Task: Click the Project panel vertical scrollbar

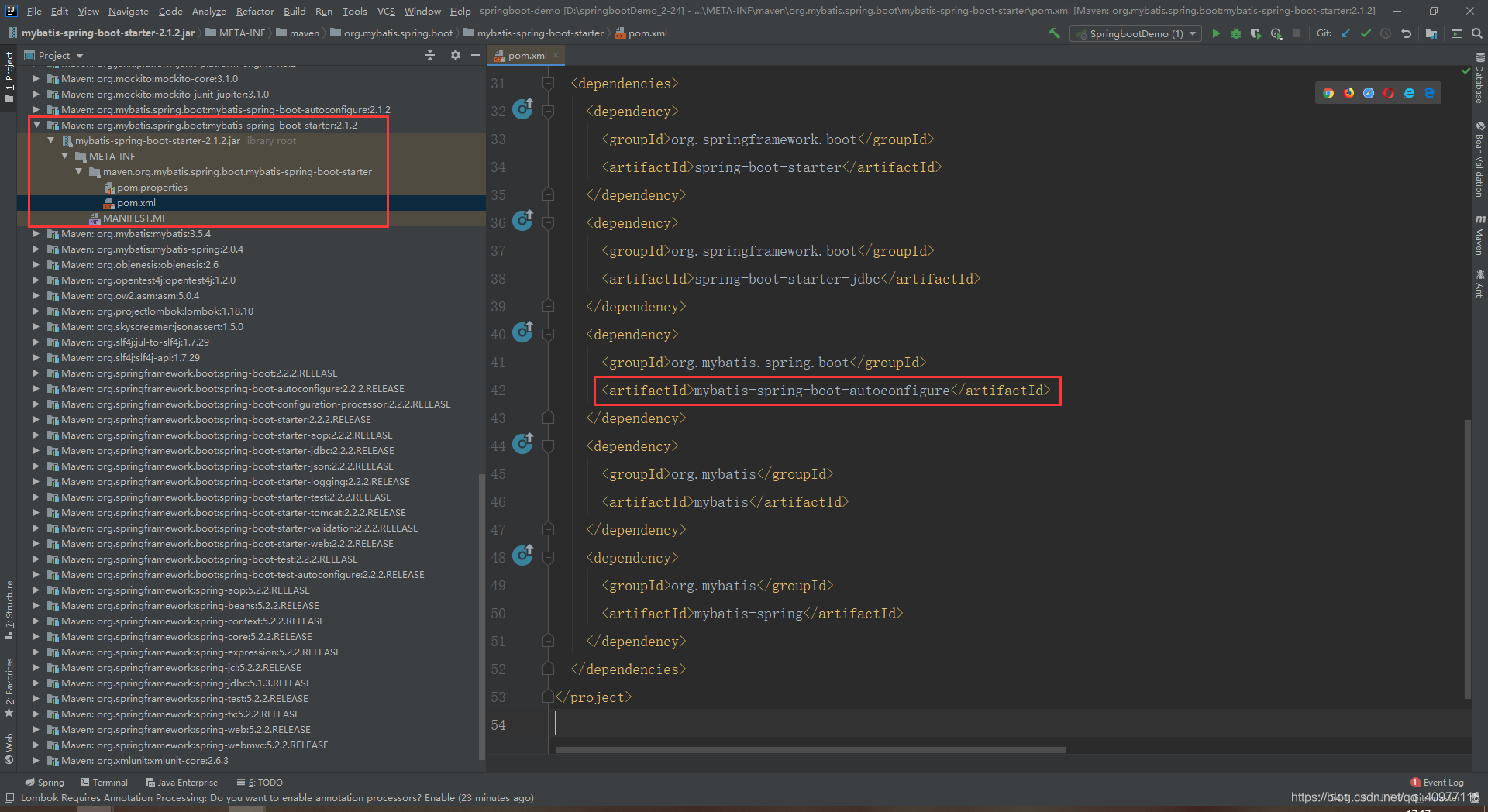Action: (x=482, y=616)
